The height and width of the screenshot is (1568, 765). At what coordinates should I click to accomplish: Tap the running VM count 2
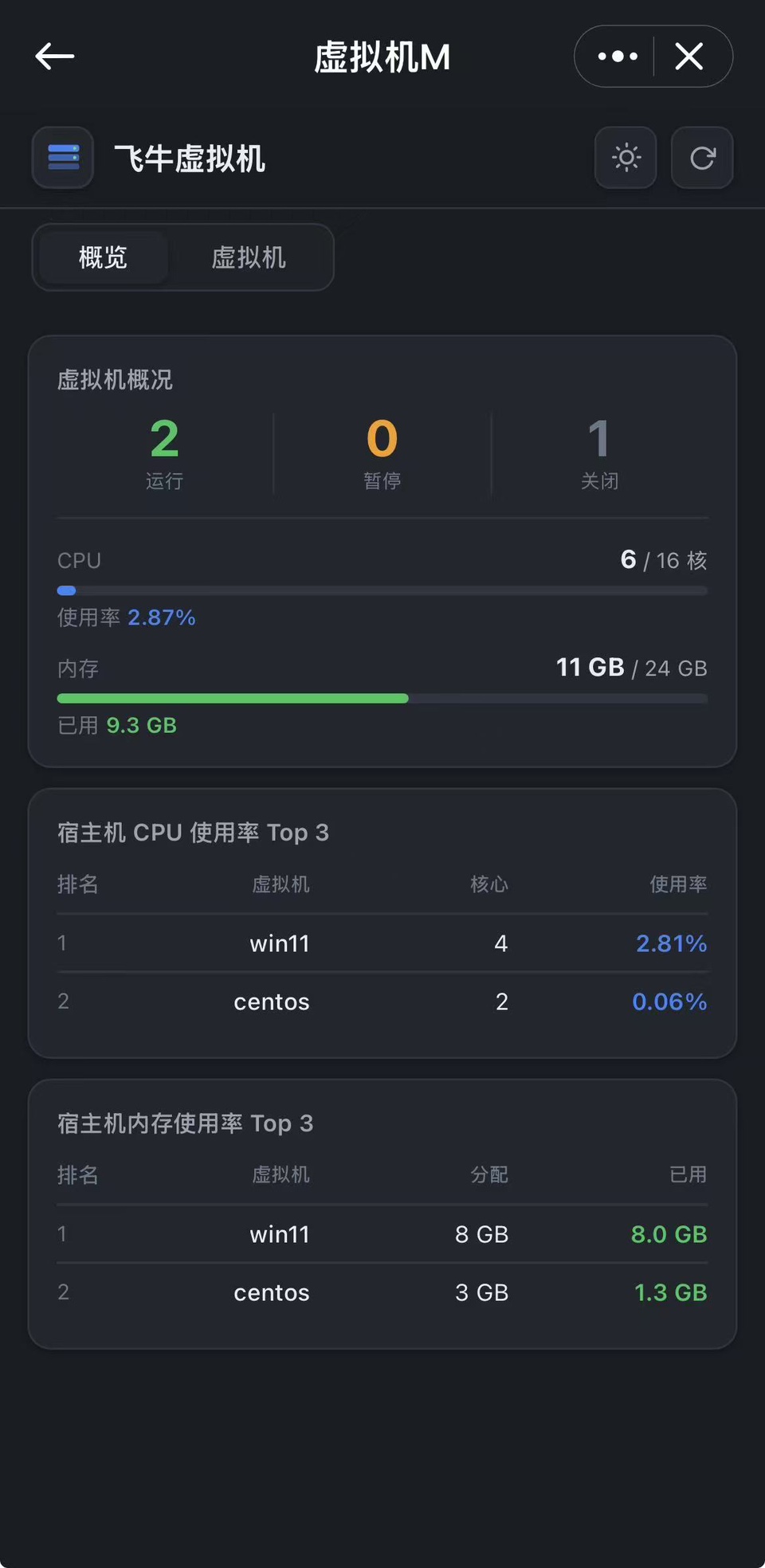[164, 439]
